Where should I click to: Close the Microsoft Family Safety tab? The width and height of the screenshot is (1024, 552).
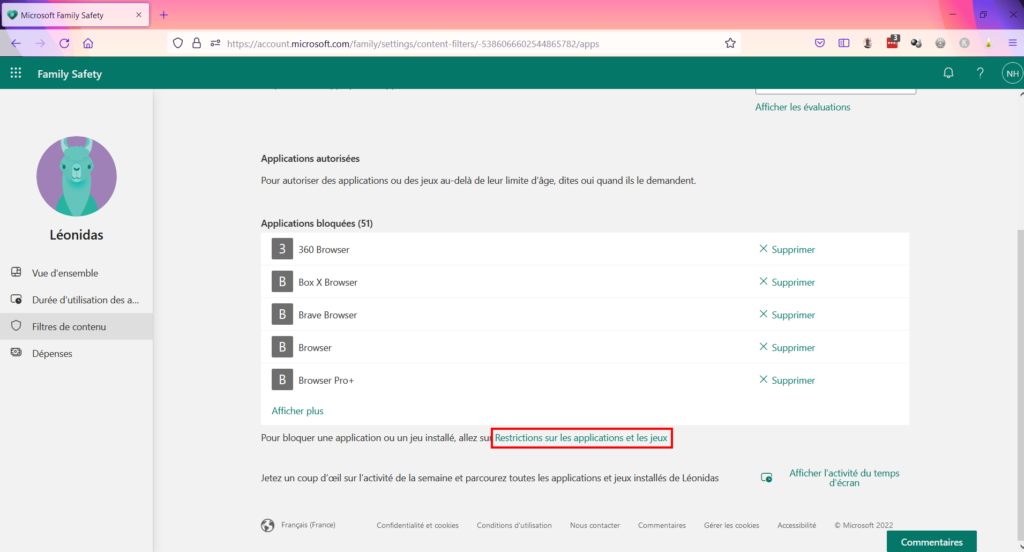[138, 14]
